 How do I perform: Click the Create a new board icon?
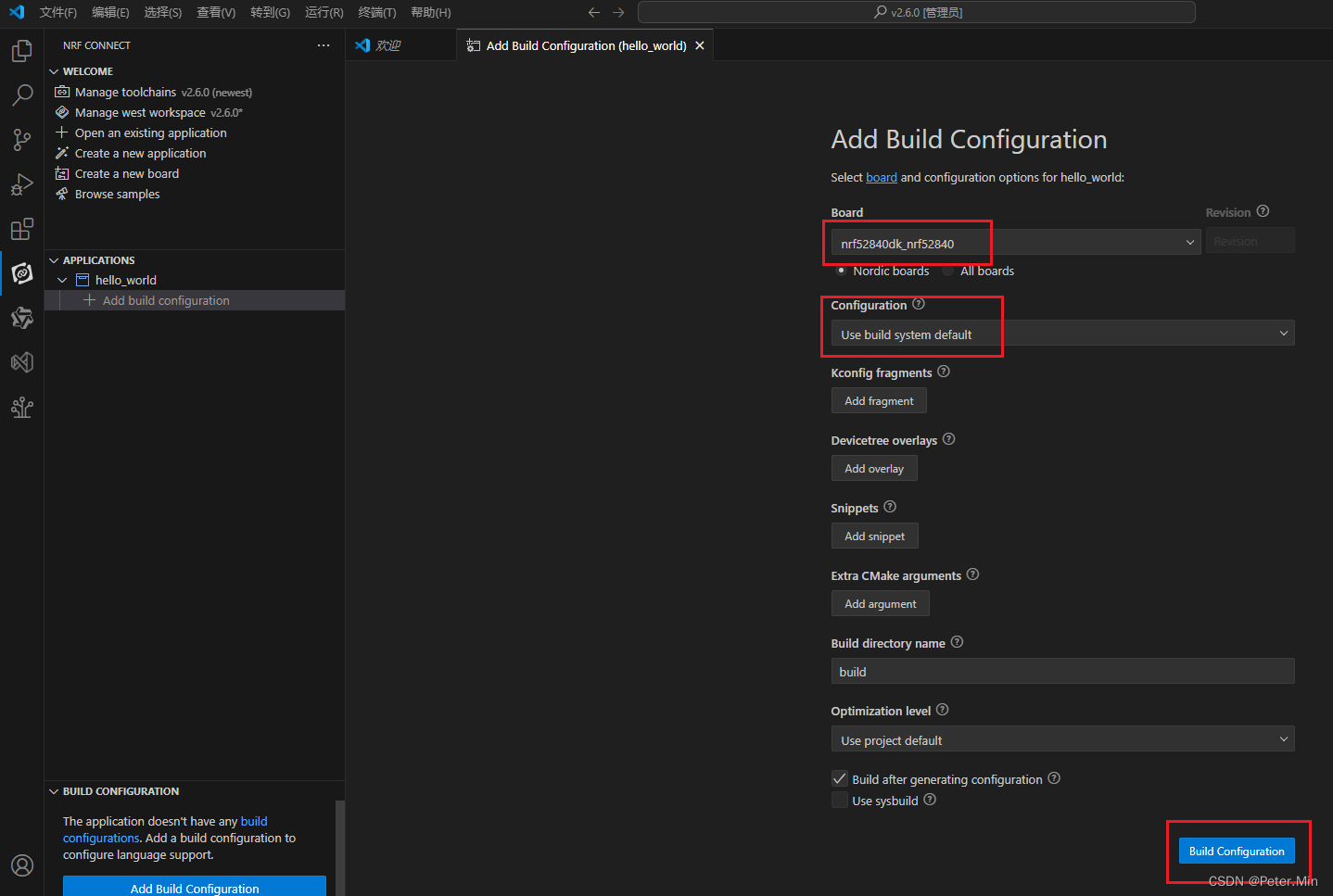(x=62, y=173)
